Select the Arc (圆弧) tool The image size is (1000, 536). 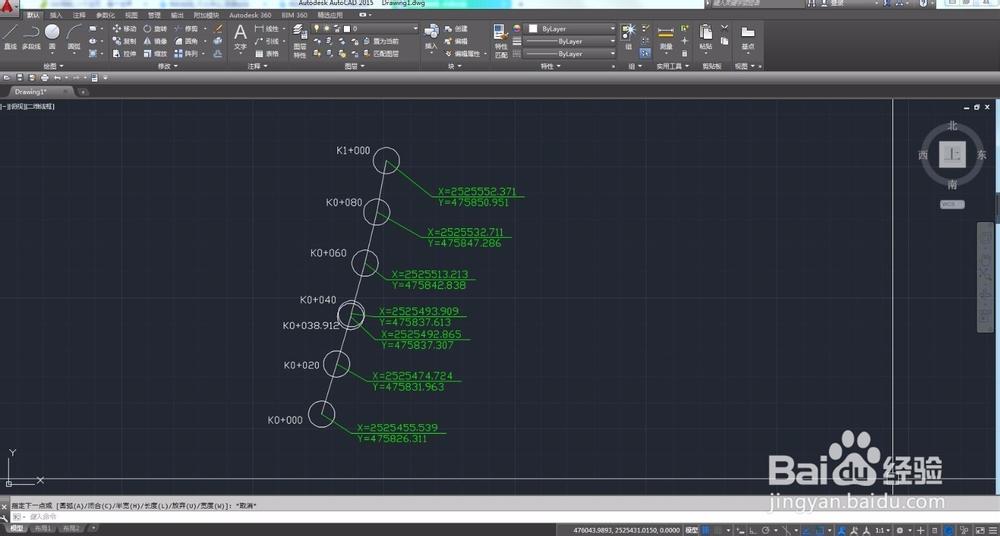[74, 36]
